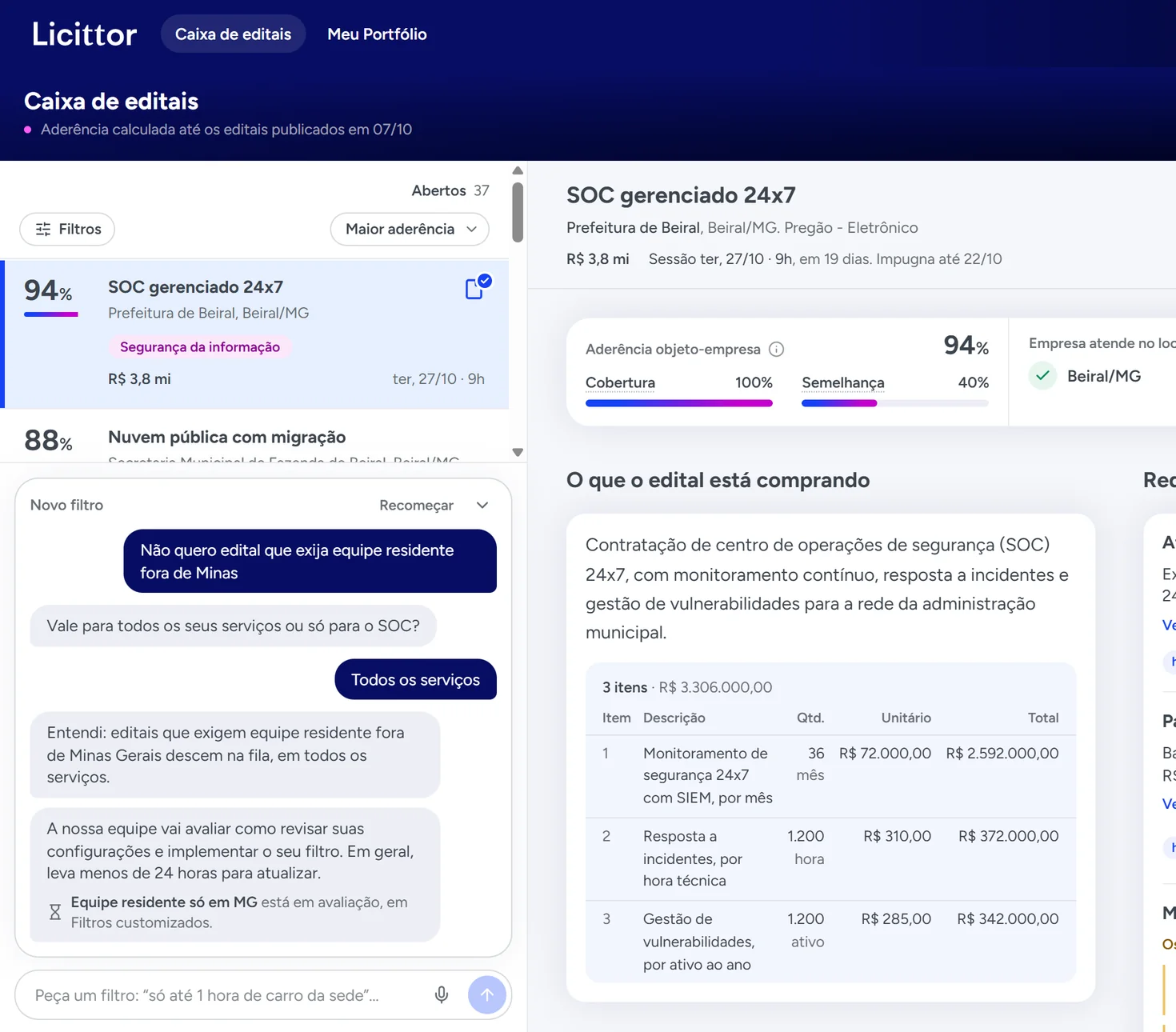The width and height of the screenshot is (1176, 1032).
Task: Click the list scrollbar down arrow
Action: click(518, 452)
